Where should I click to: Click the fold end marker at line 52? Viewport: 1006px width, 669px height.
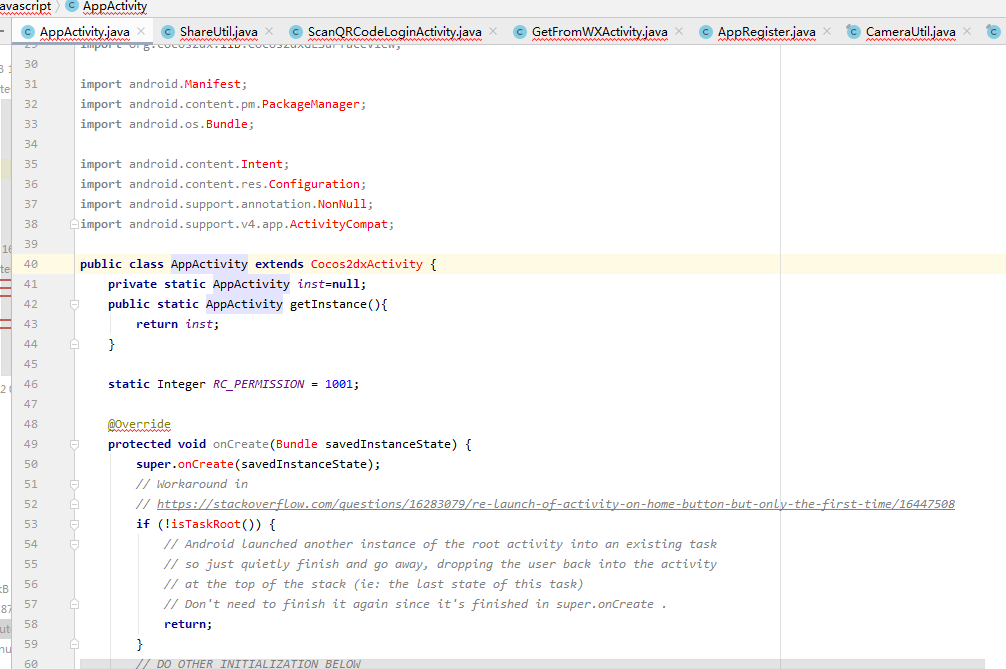pos(74,504)
